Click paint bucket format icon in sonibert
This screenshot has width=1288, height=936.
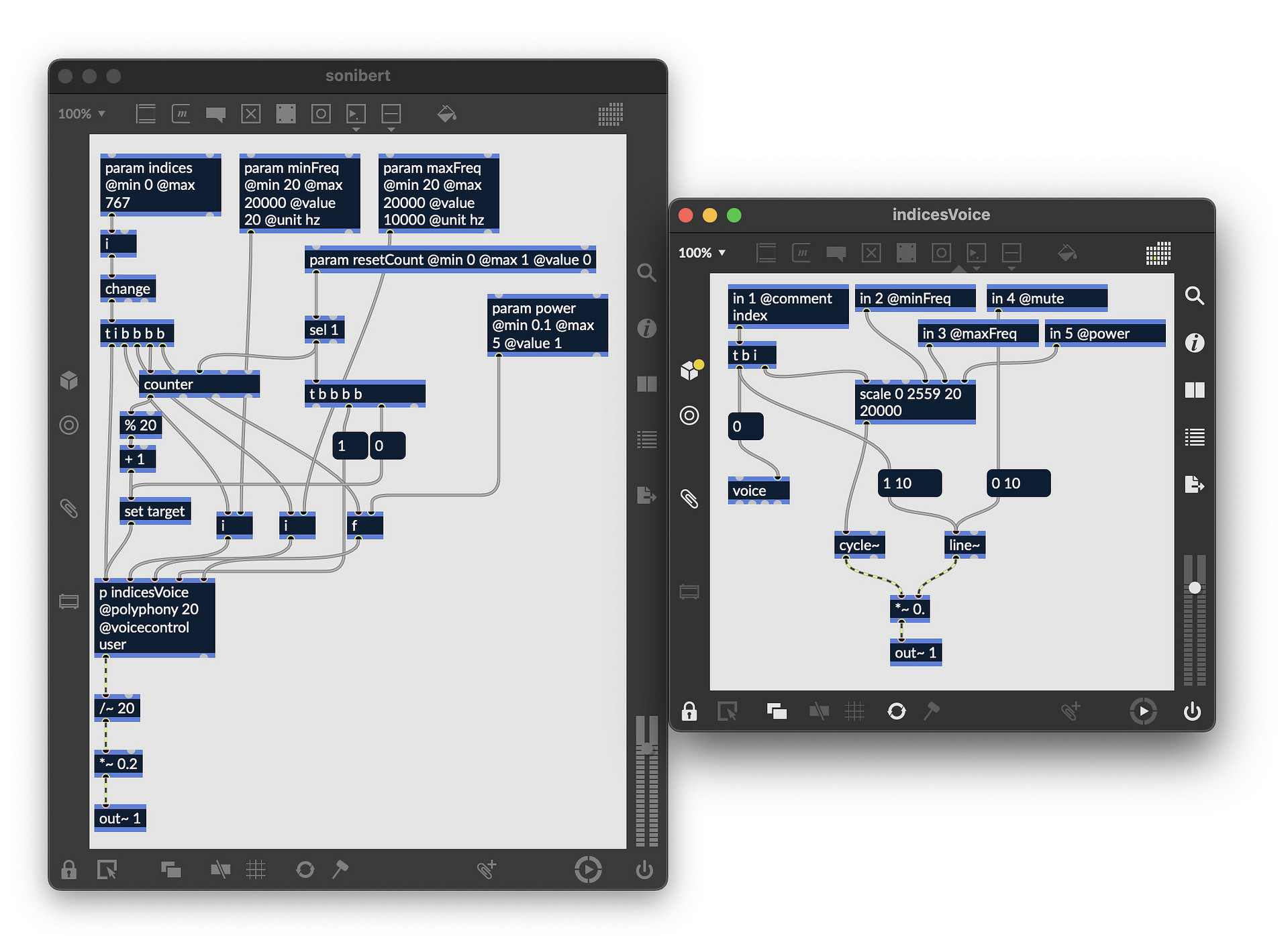[446, 114]
